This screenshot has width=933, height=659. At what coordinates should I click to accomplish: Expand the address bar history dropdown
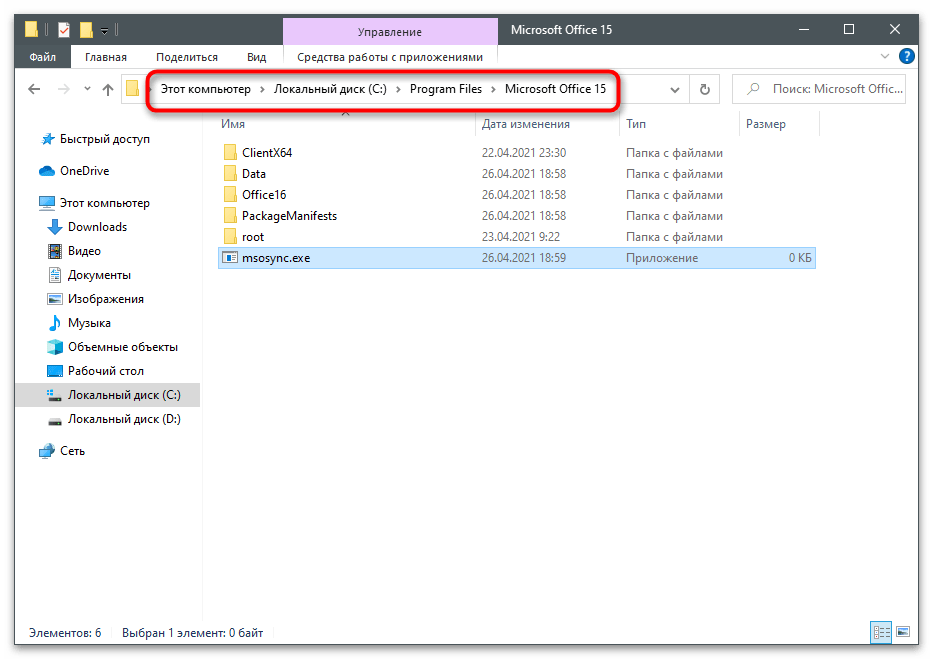pos(675,90)
